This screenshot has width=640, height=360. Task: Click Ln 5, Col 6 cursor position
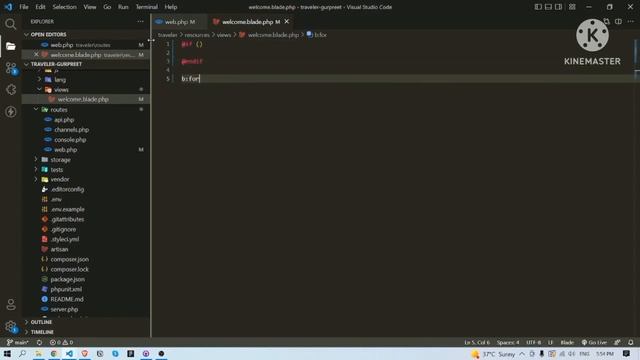(477, 342)
